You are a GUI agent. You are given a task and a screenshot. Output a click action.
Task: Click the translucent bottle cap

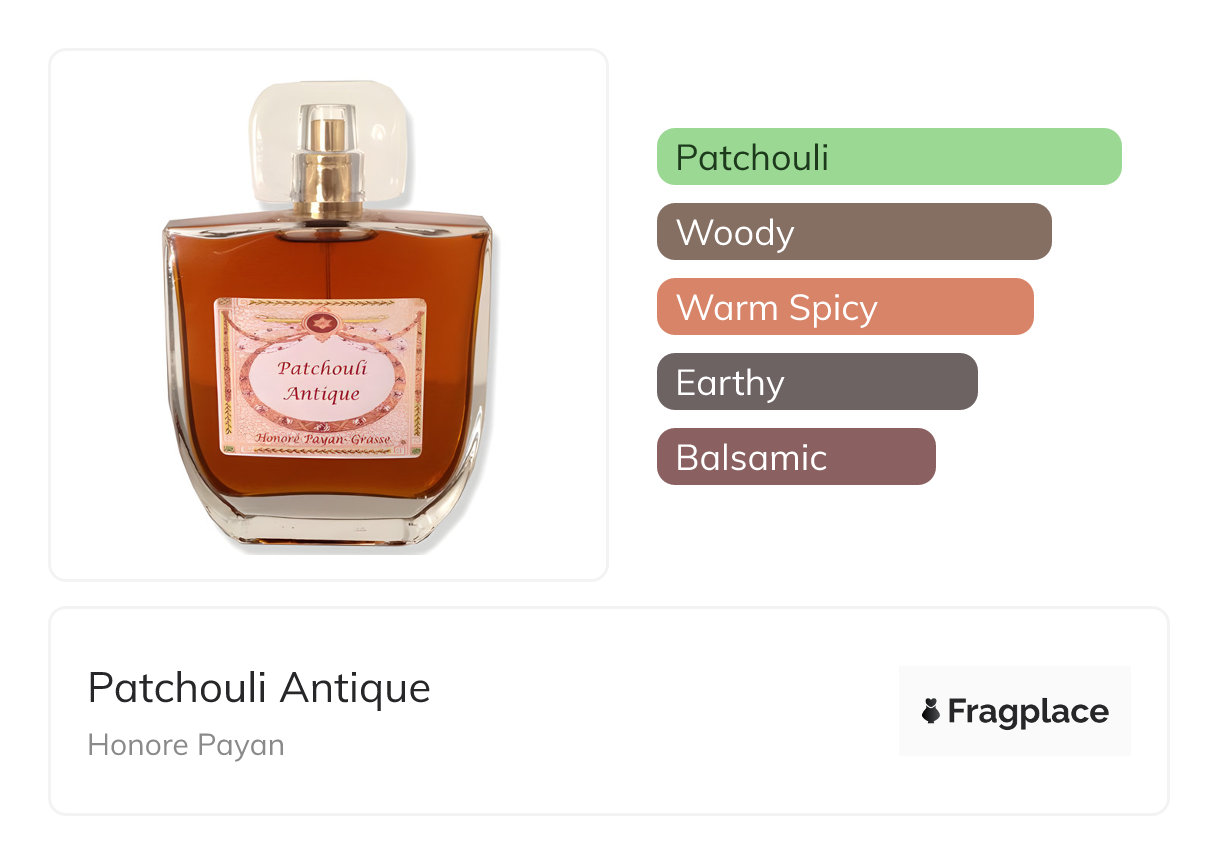328,145
